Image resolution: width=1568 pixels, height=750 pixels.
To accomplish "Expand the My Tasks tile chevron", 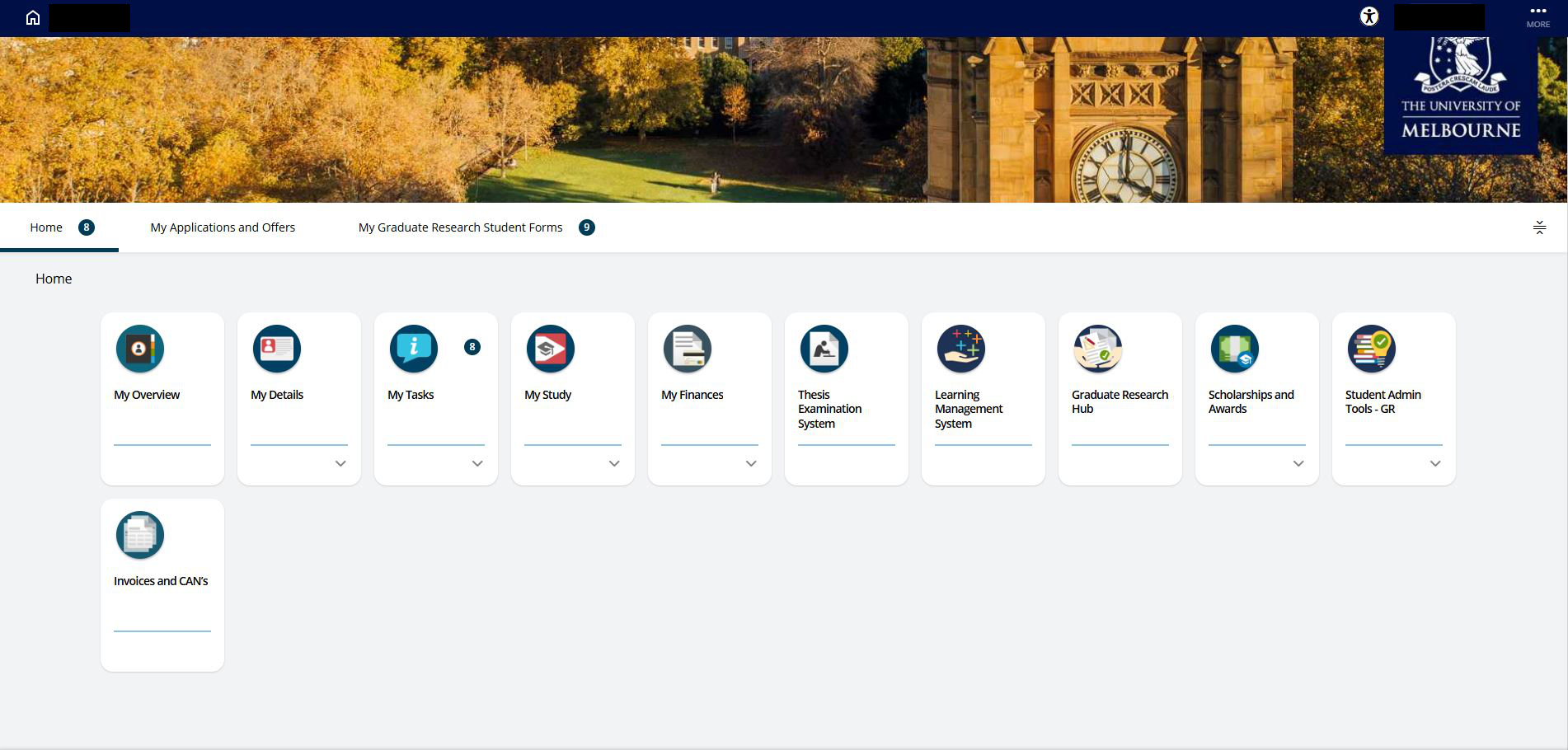I will [477, 464].
